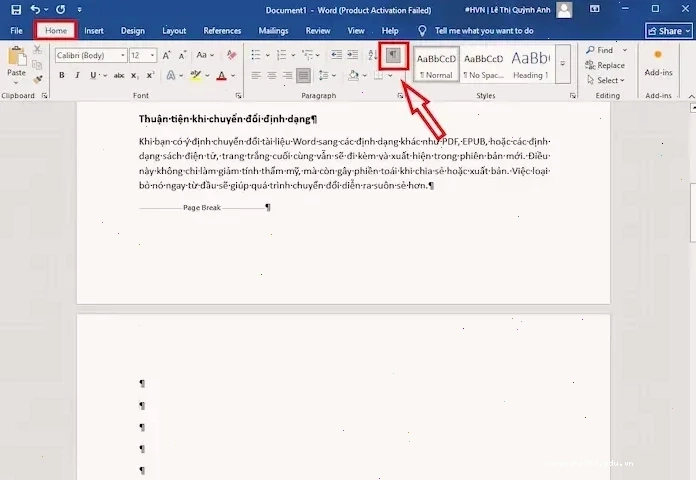Image resolution: width=696 pixels, height=480 pixels.
Task: Collapse the ribbon with arrow
Action: click(691, 96)
